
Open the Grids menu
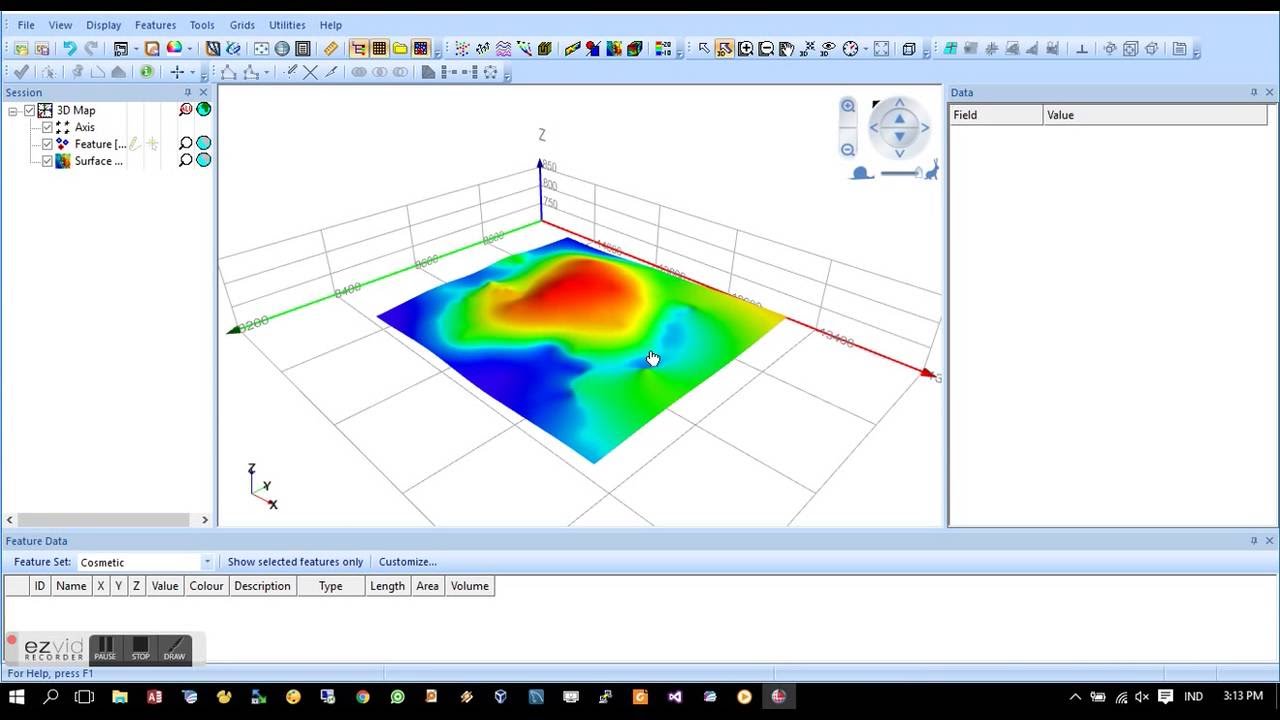pyautogui.click(x=242, y=25)
